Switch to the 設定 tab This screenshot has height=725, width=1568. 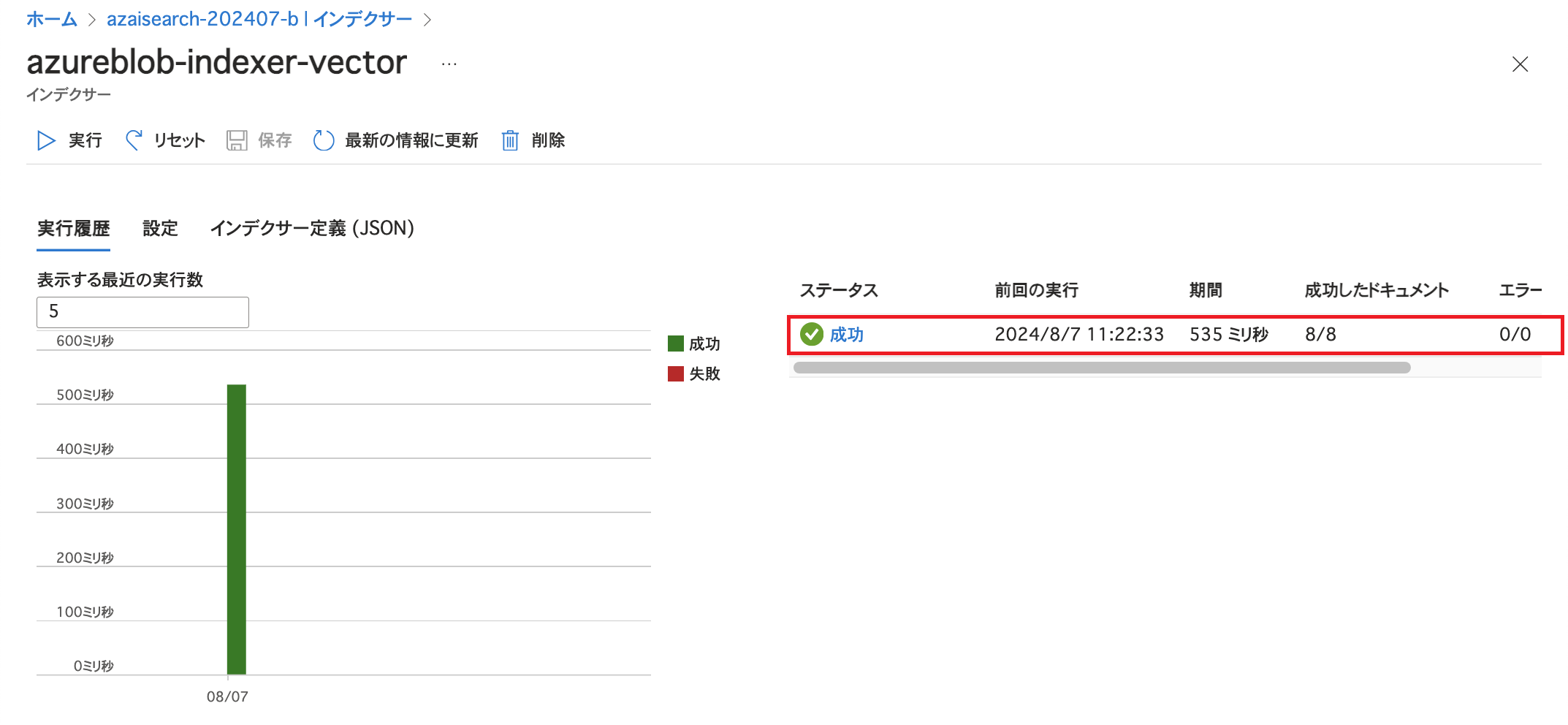[x=160, y=229]
